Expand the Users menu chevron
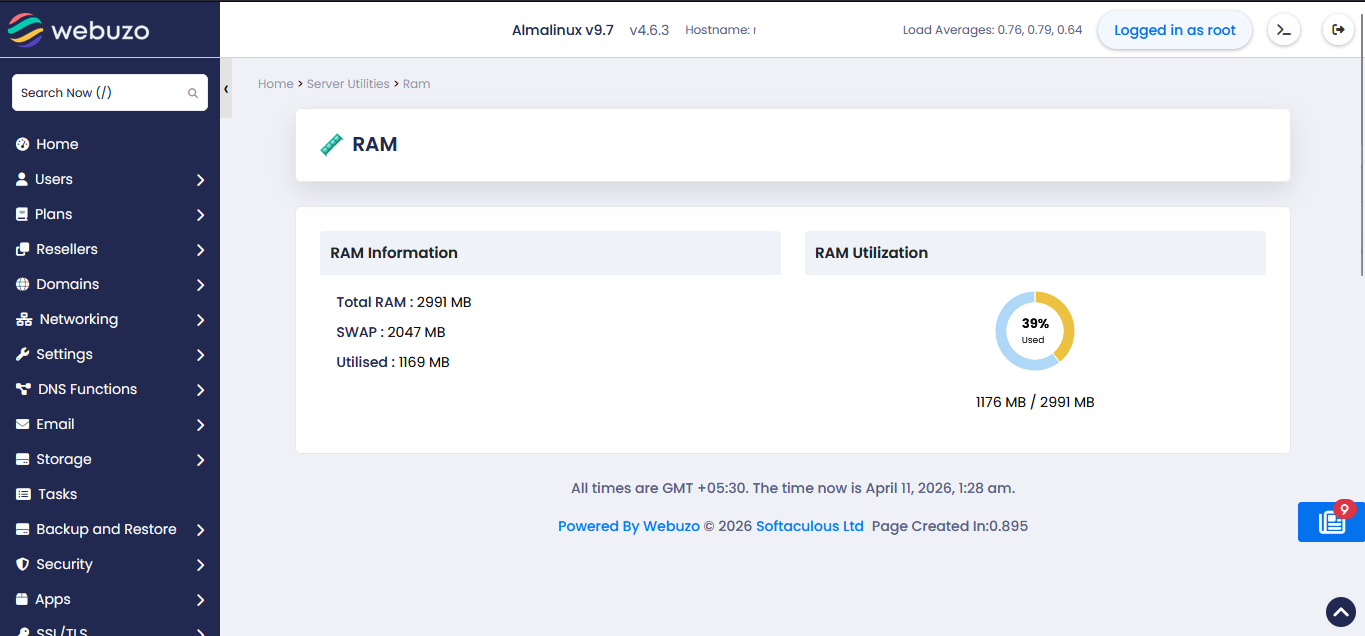The image size is (1365, 636). (200, 180)
